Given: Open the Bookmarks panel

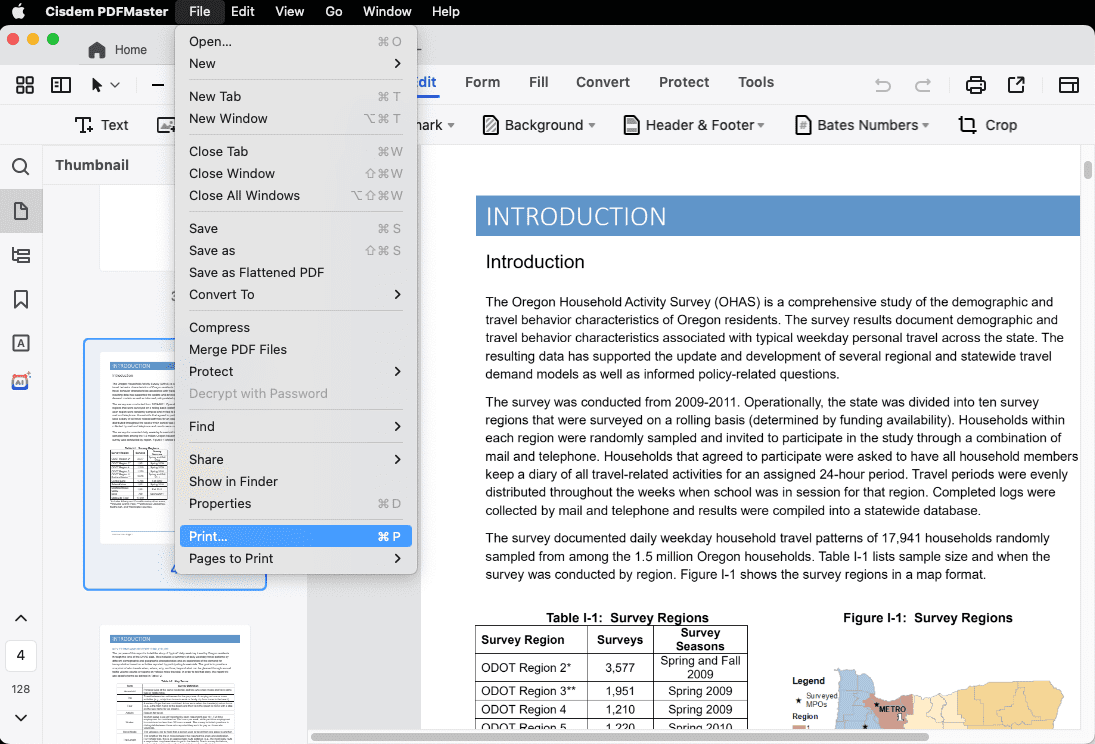Looking at the screenshot, I should [x=21, y=299].
